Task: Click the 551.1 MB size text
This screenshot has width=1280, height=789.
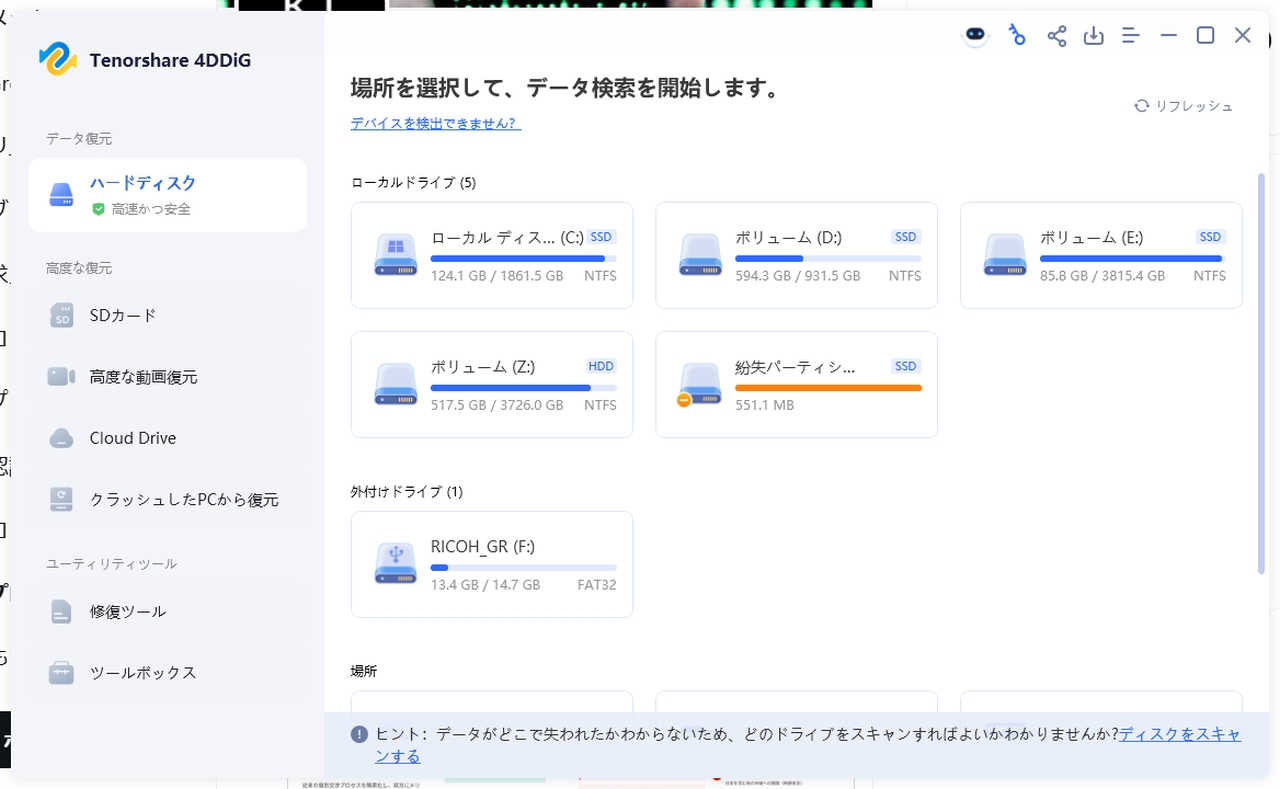Action: click(x=765, y=405)
